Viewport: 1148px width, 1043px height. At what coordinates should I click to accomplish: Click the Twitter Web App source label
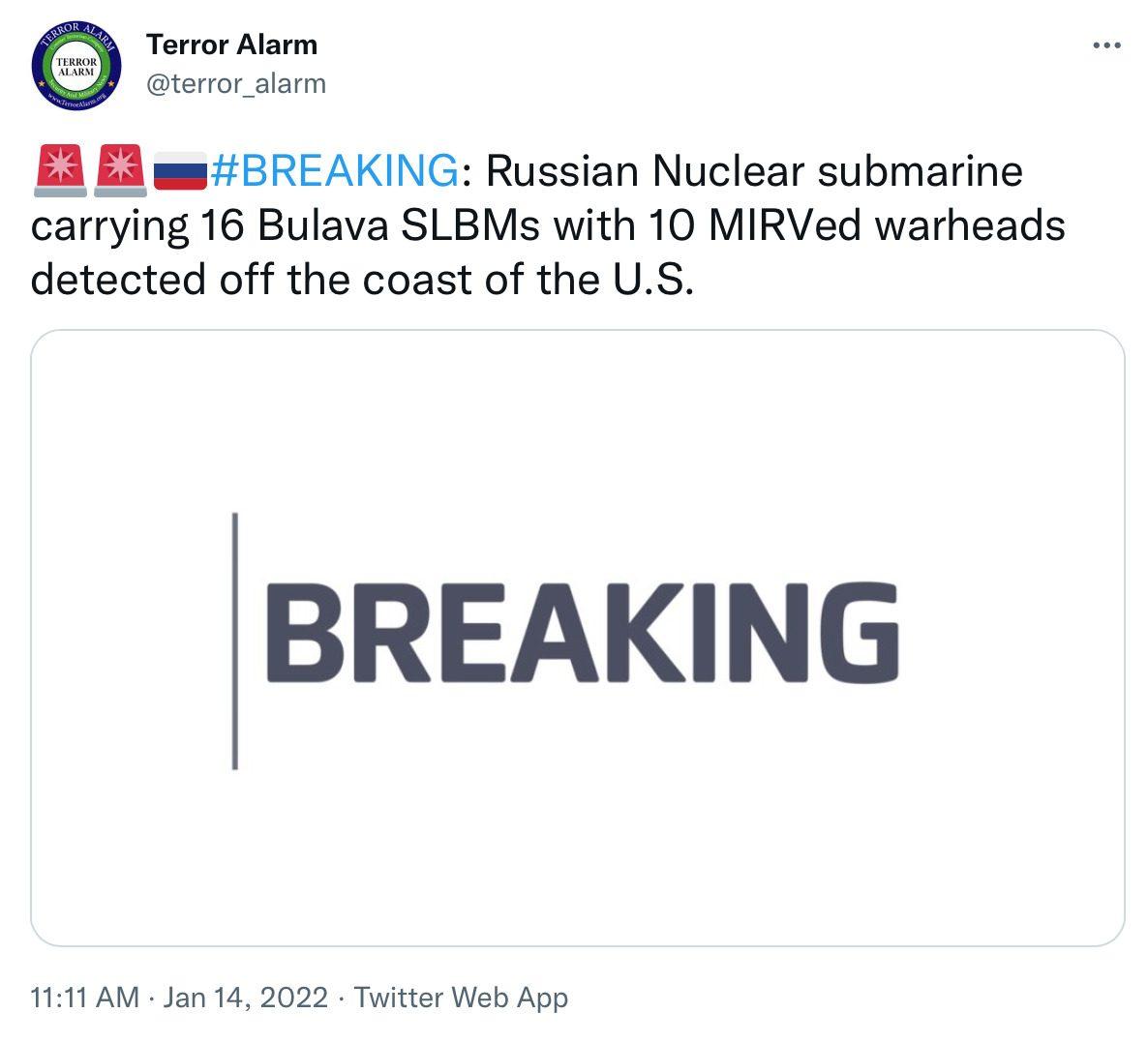click(461, 998)
